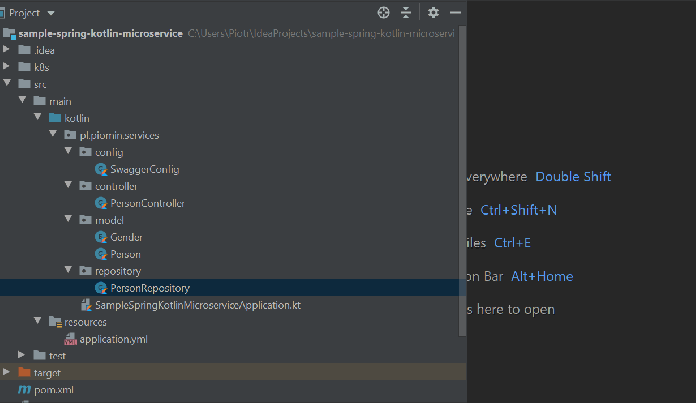Viewport: 696px width, 403px height.
Task: Collapse the repository package arrow
Action: click(67, 270)
